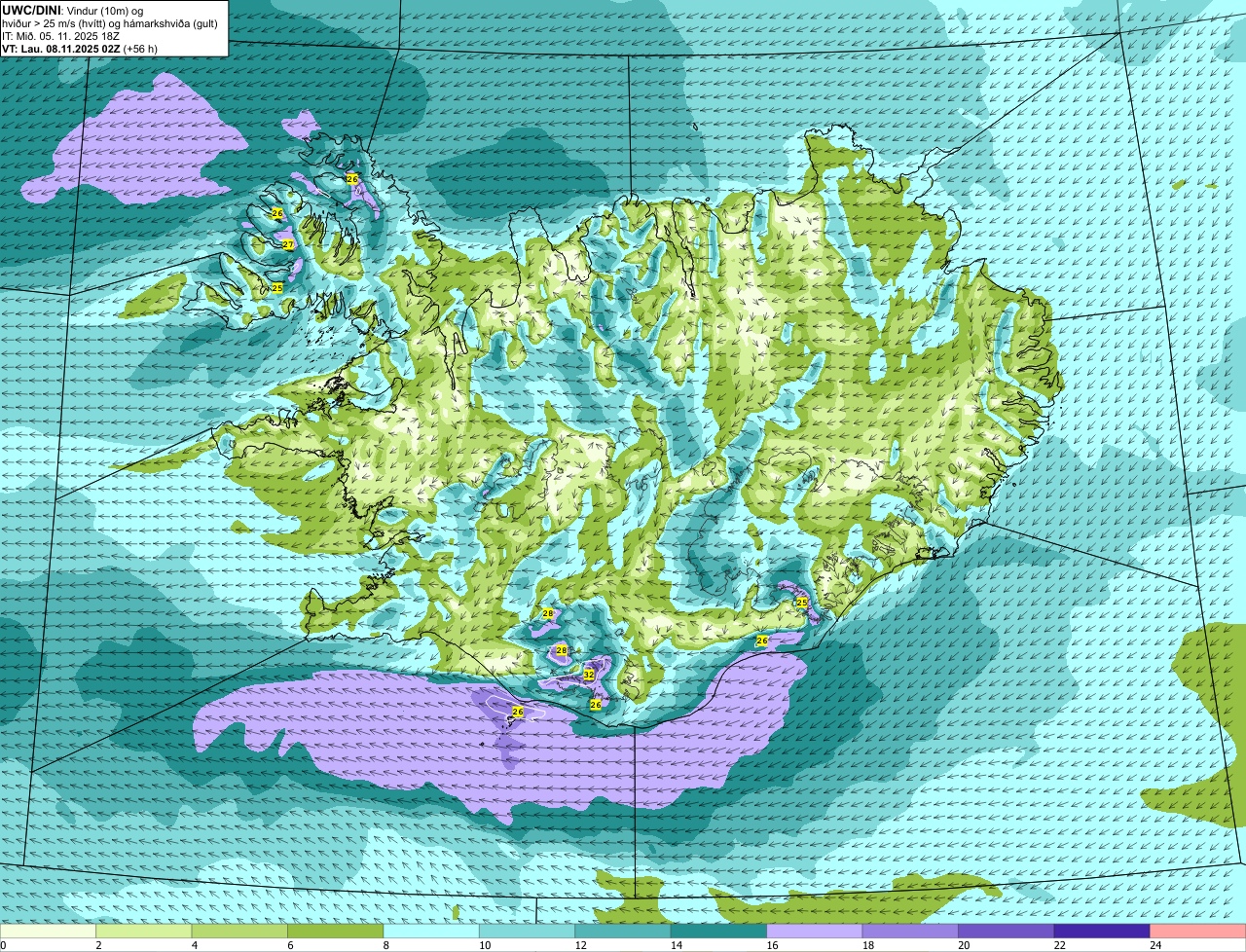Click the 12–14 m/s teal legend swatch

(623, 932)
